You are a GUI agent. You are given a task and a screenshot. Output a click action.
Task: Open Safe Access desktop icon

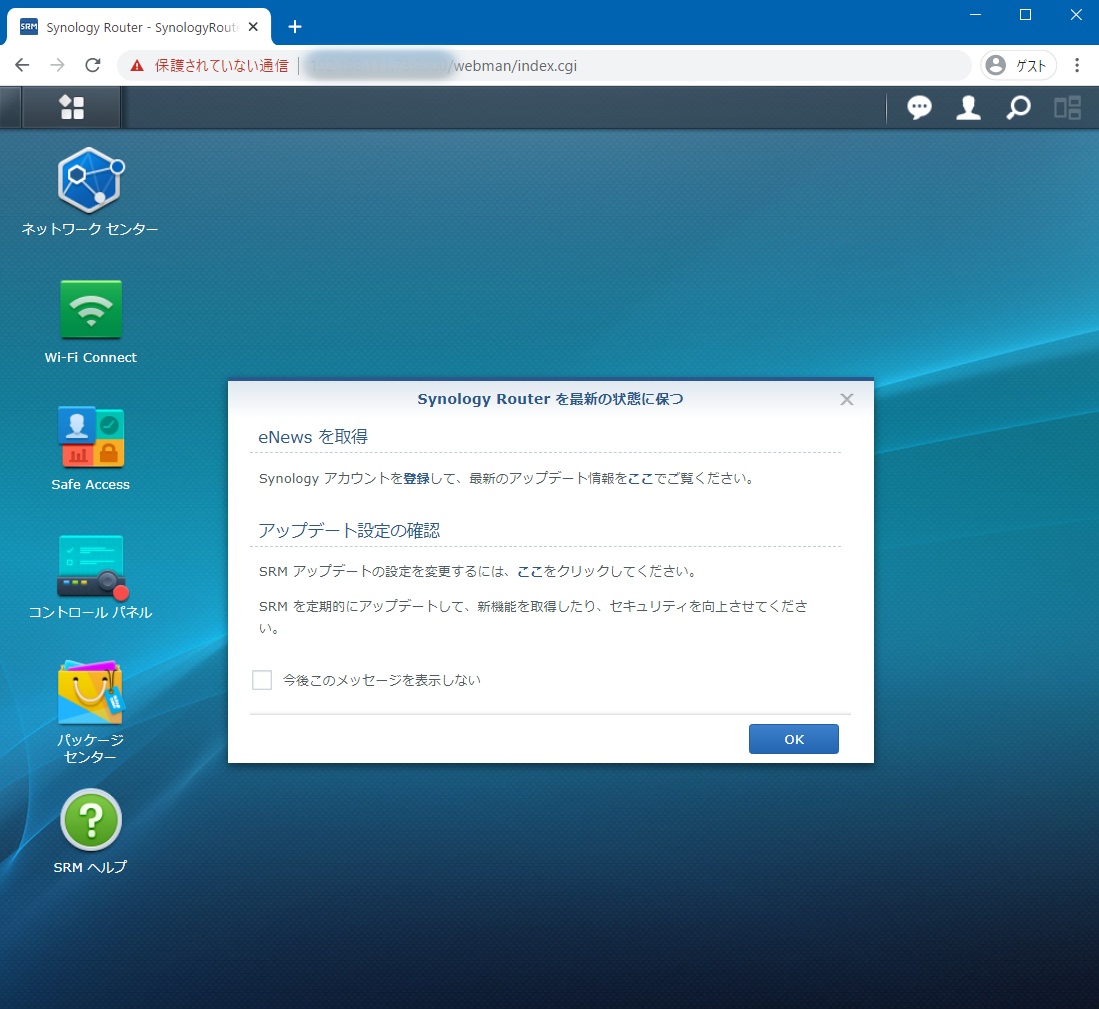click(x=90, y=448)
